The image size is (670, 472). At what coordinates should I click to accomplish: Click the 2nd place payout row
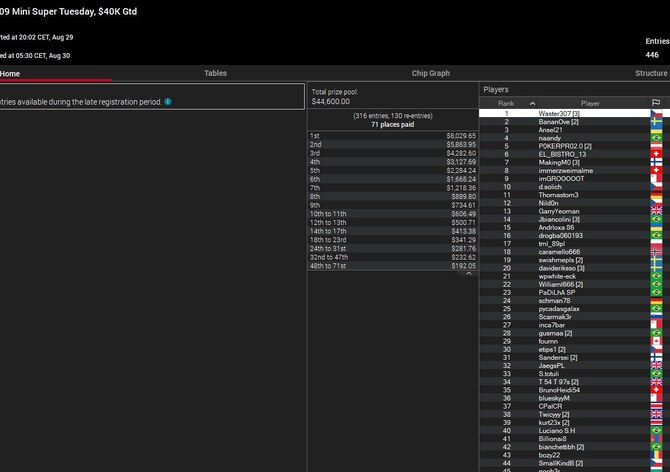(393, 144)
